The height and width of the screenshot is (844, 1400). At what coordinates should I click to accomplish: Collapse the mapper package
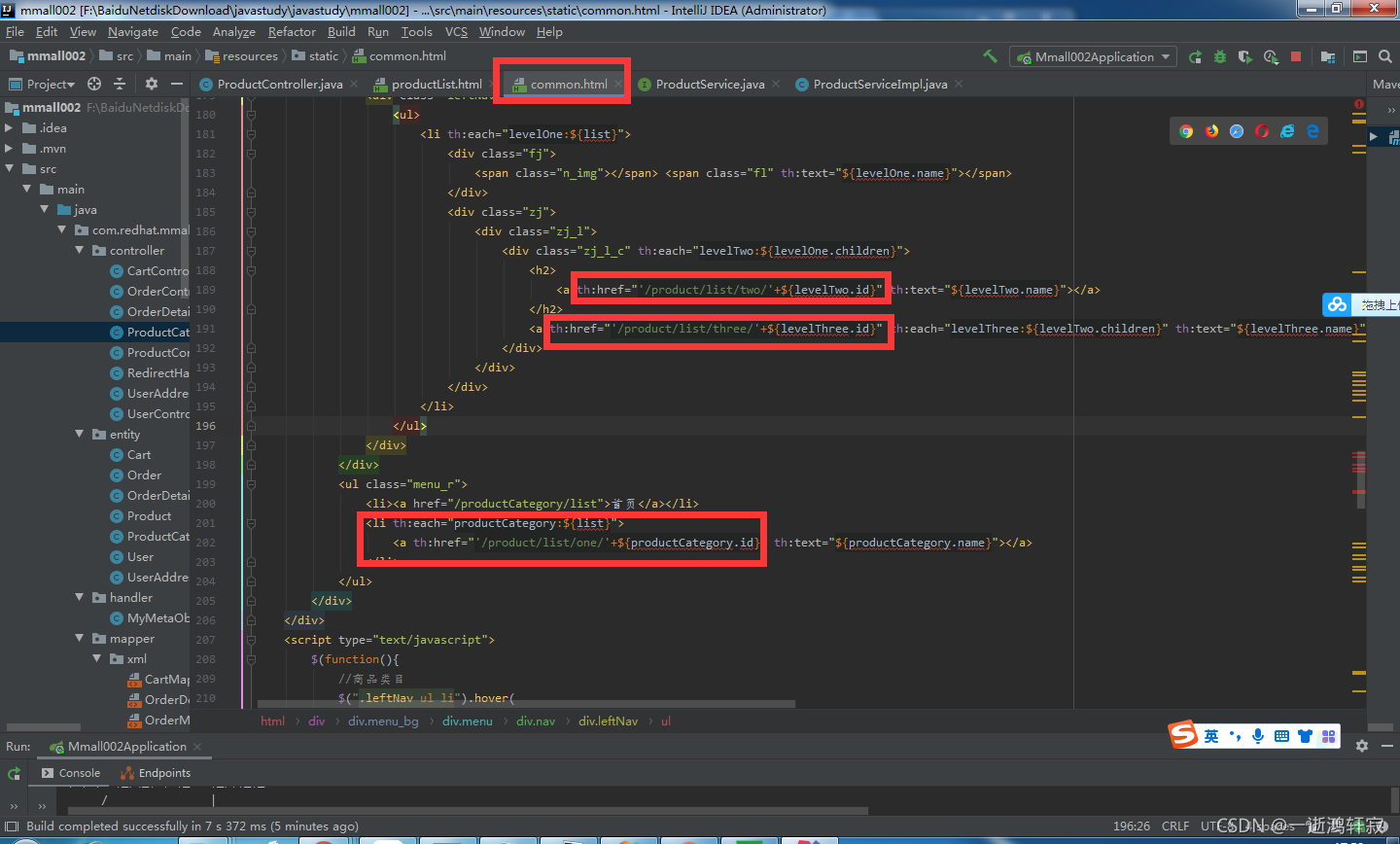pyautogui.click(x=80, y=638)
